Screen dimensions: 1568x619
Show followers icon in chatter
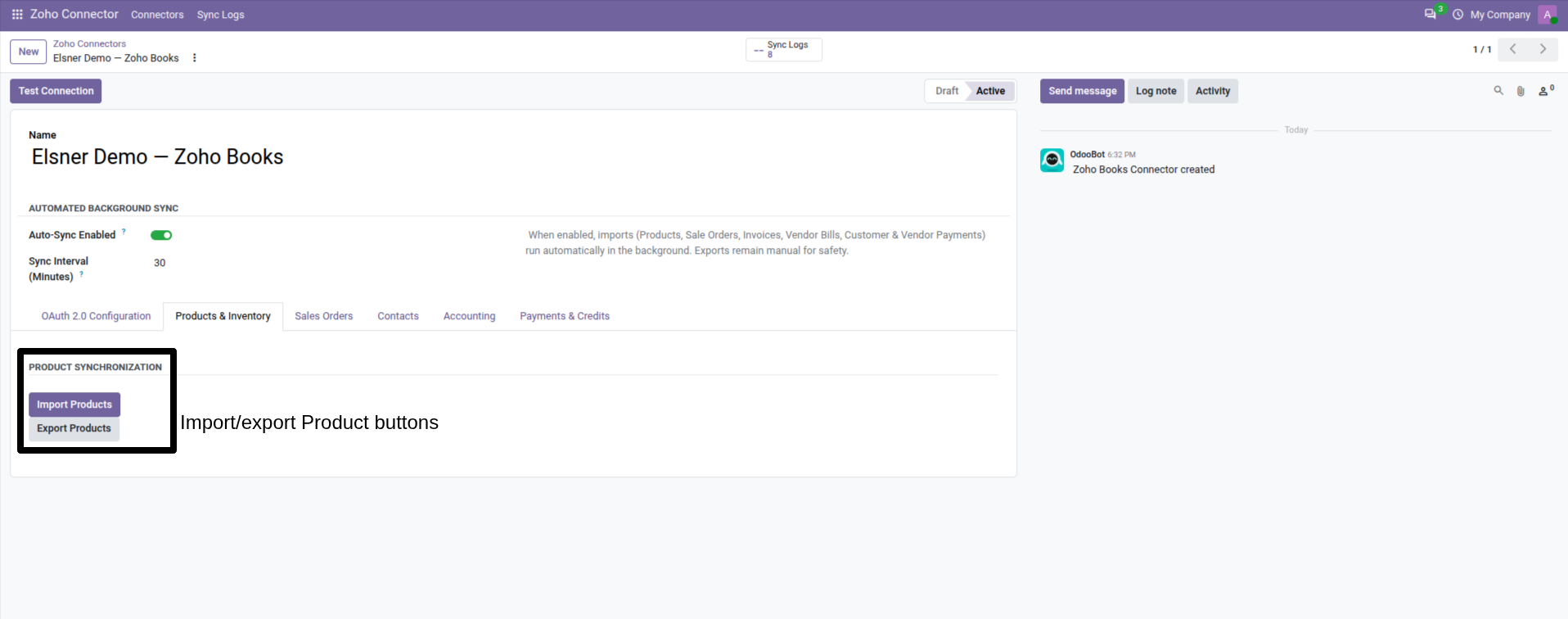[1545, 91]
